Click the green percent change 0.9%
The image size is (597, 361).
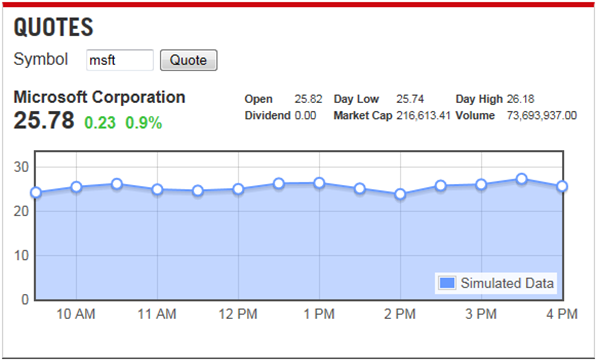144,123
